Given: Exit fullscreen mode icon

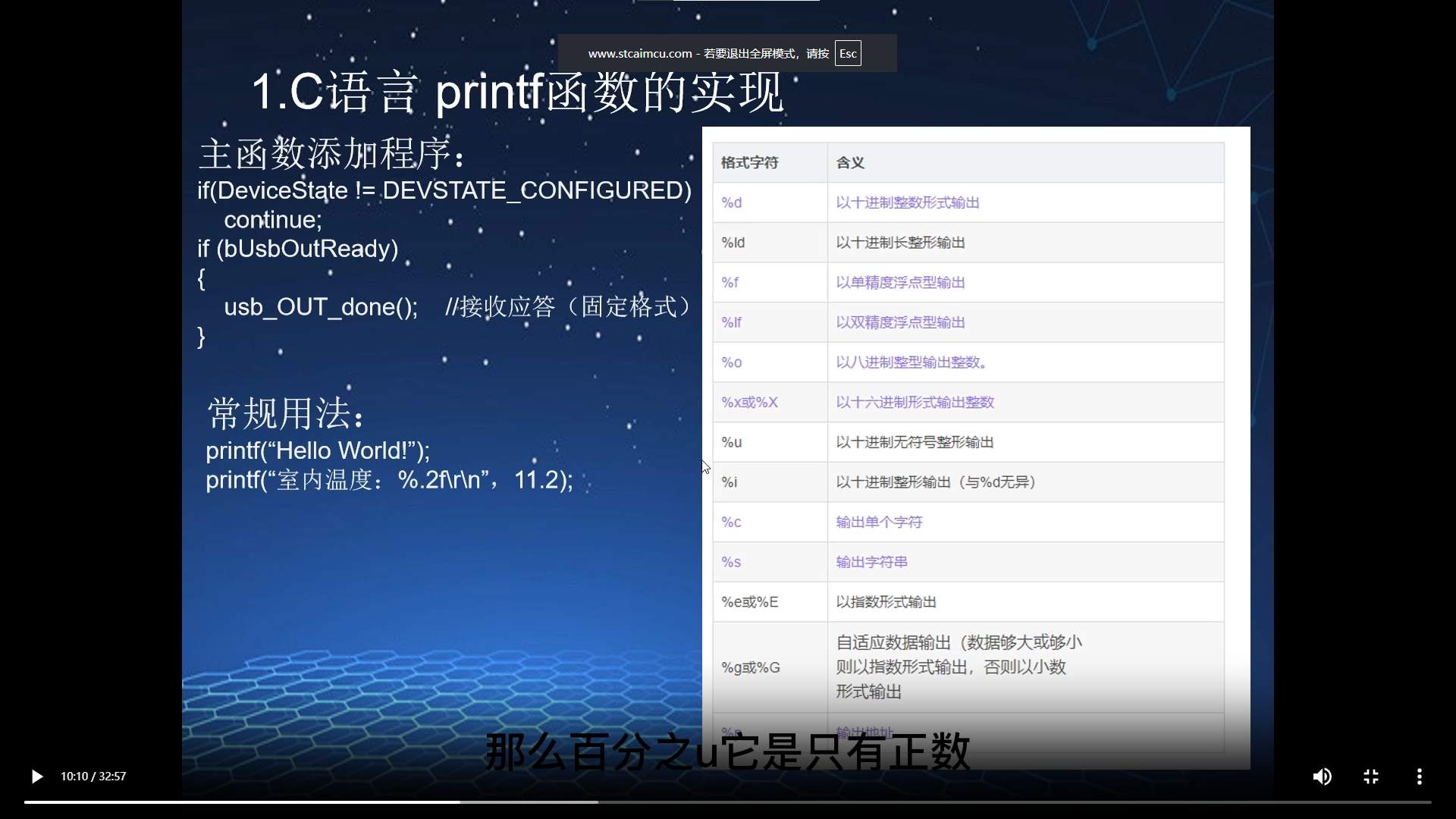Looking at the screenshot, I should pos(1371,777).
